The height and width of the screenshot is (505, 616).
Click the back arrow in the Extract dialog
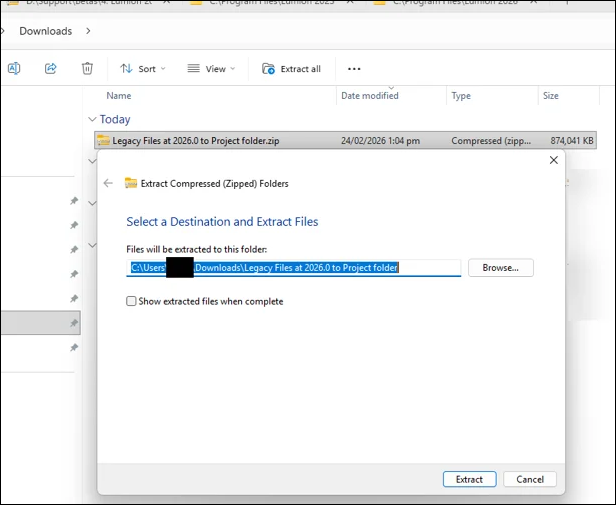pyautogui.click(x=108, y=183)
